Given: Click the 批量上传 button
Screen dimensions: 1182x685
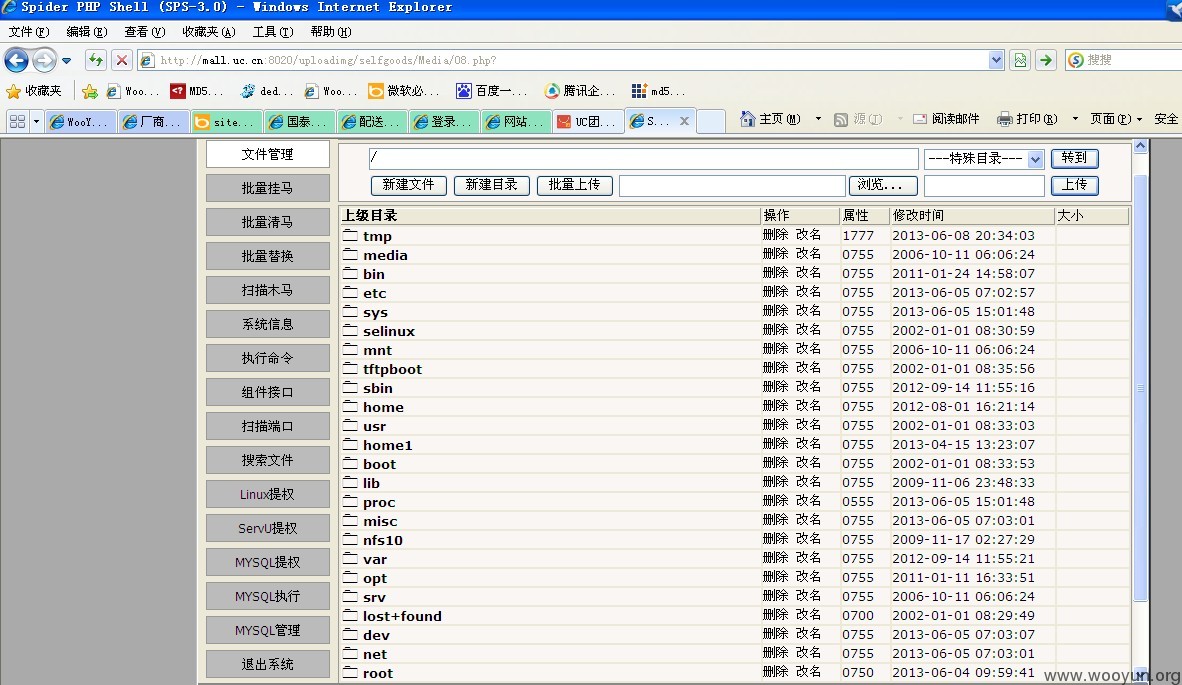Looking at the screenshot, I should (x=574, y=185).
